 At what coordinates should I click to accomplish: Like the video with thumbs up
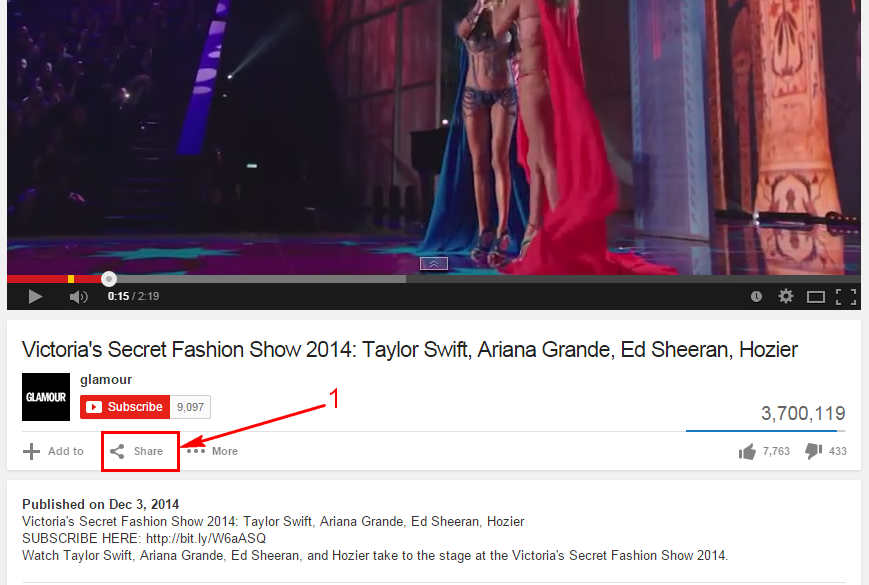(747, 451)
